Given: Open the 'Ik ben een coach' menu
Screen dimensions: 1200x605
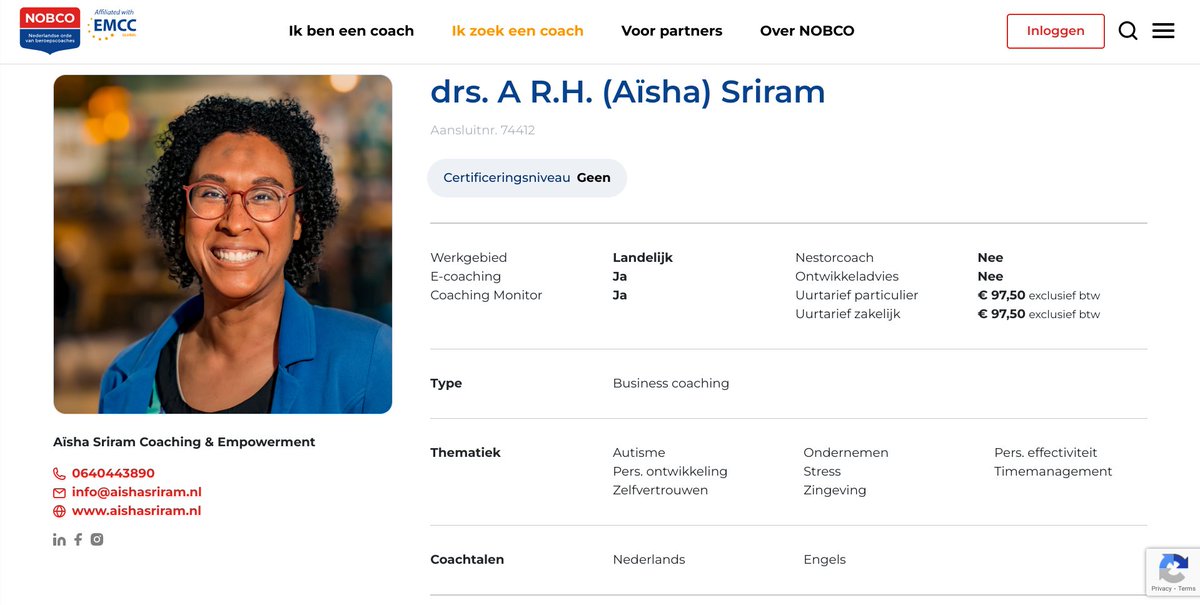Looking at the screenshot, I should [x=351, y=31].
